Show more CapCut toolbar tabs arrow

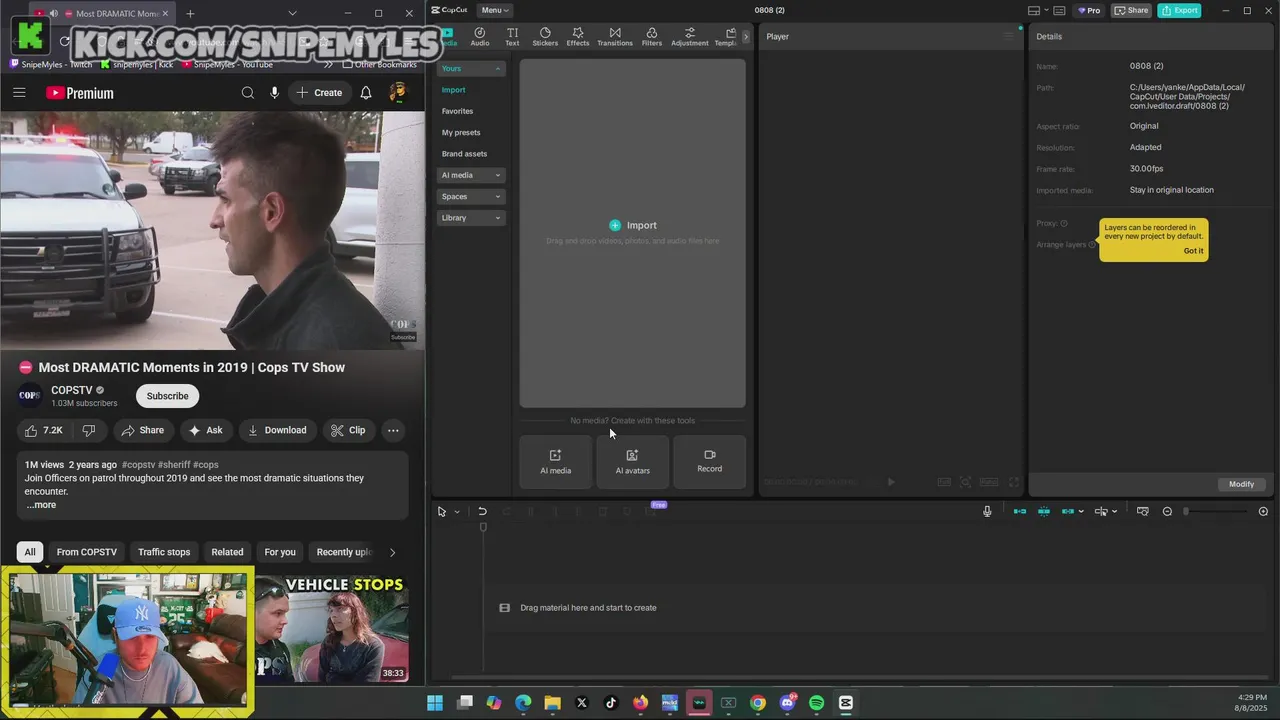click(745, 37)
